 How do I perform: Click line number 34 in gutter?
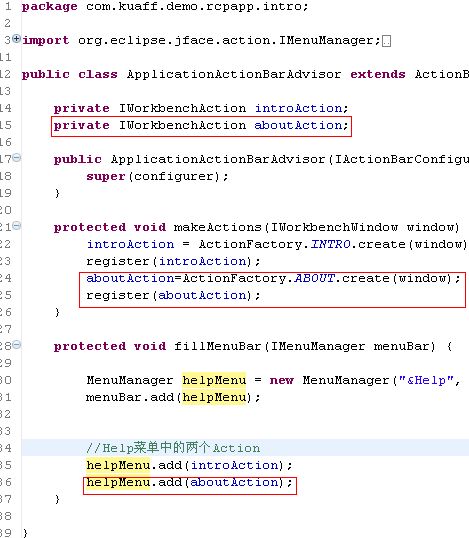[6, 448]
